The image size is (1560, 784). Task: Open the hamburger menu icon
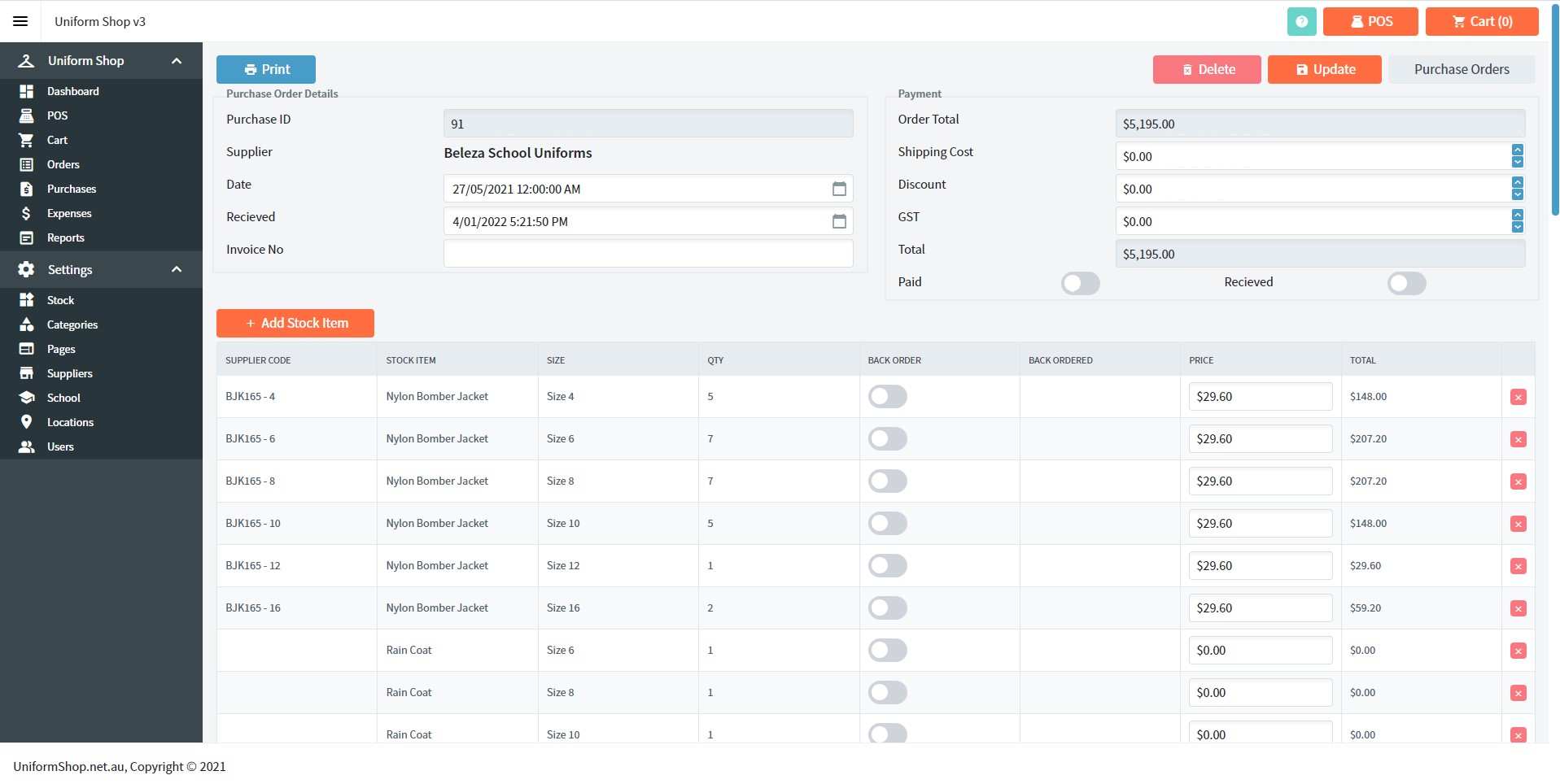tap(20, 21)
